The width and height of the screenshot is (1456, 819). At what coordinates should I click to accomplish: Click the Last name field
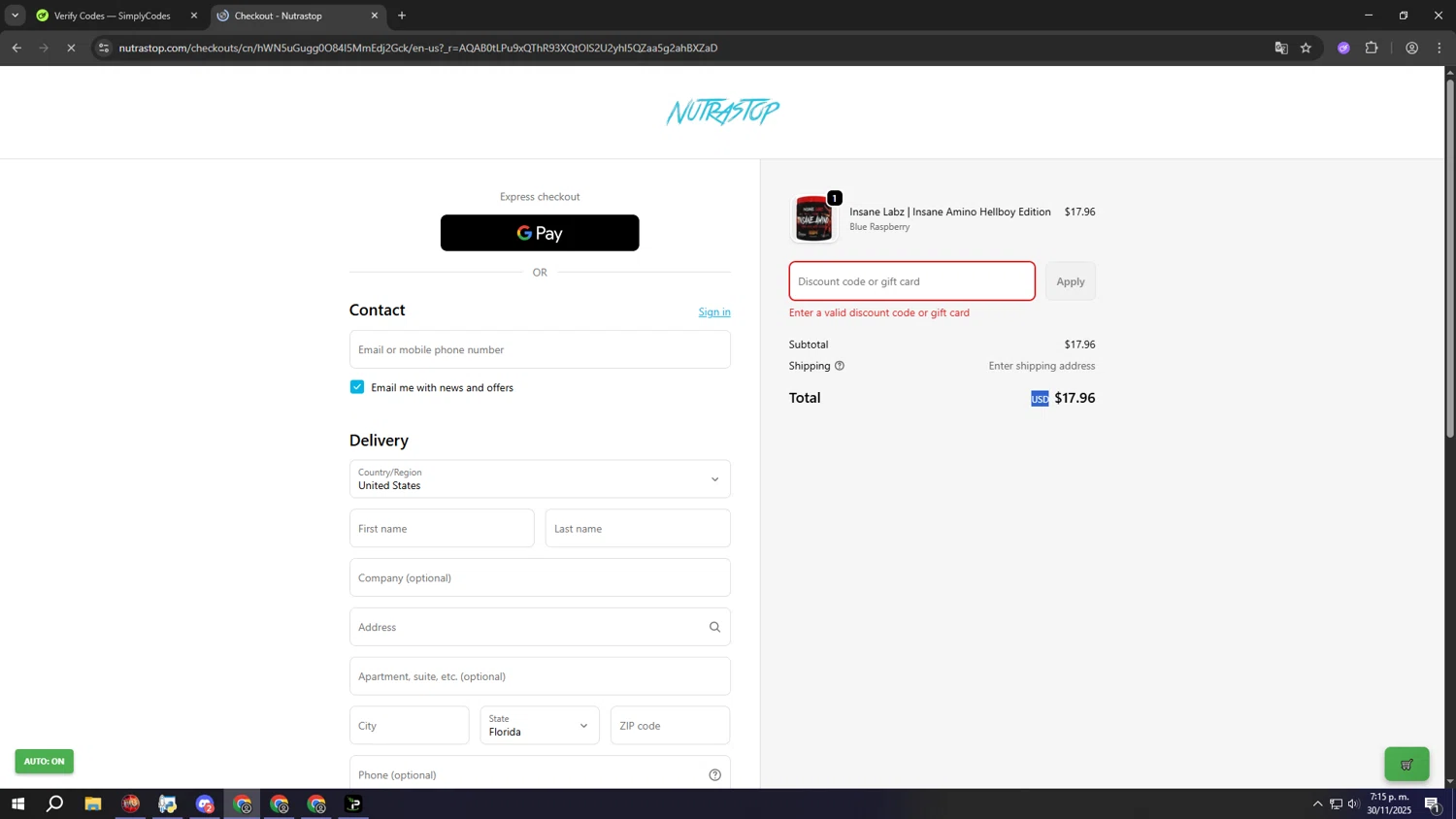pyautogui.click(x=638, y=529)
